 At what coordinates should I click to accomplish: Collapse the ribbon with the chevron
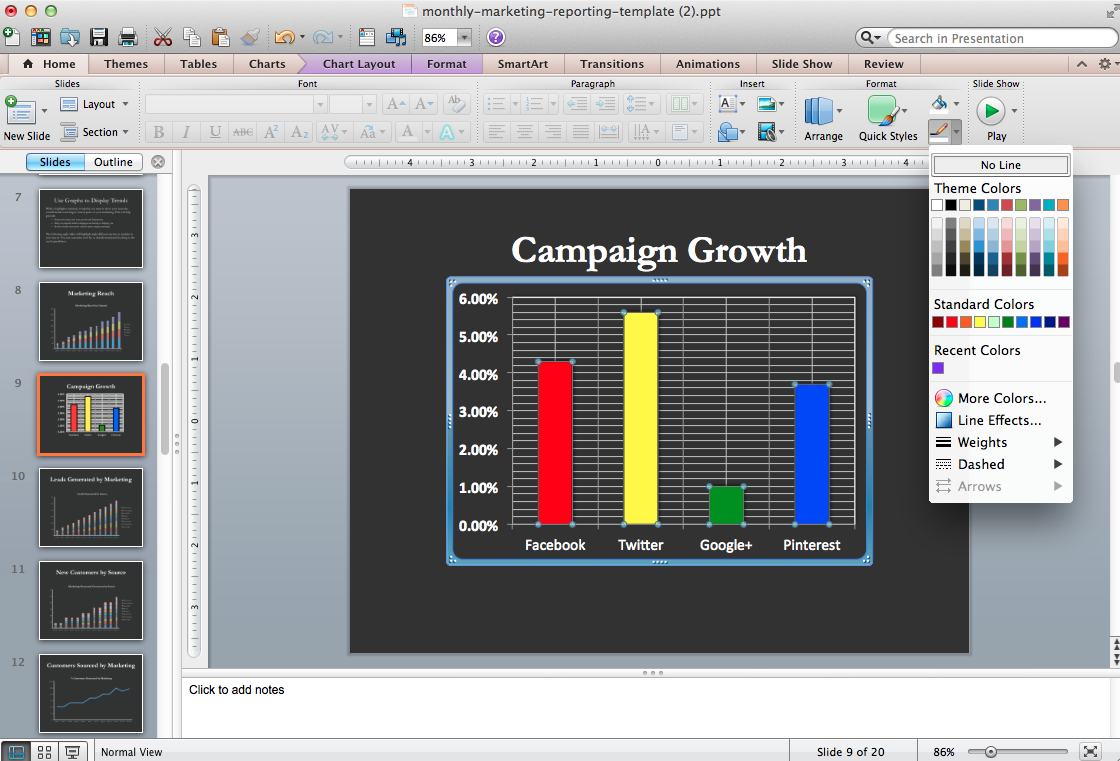pos(1081,64)
